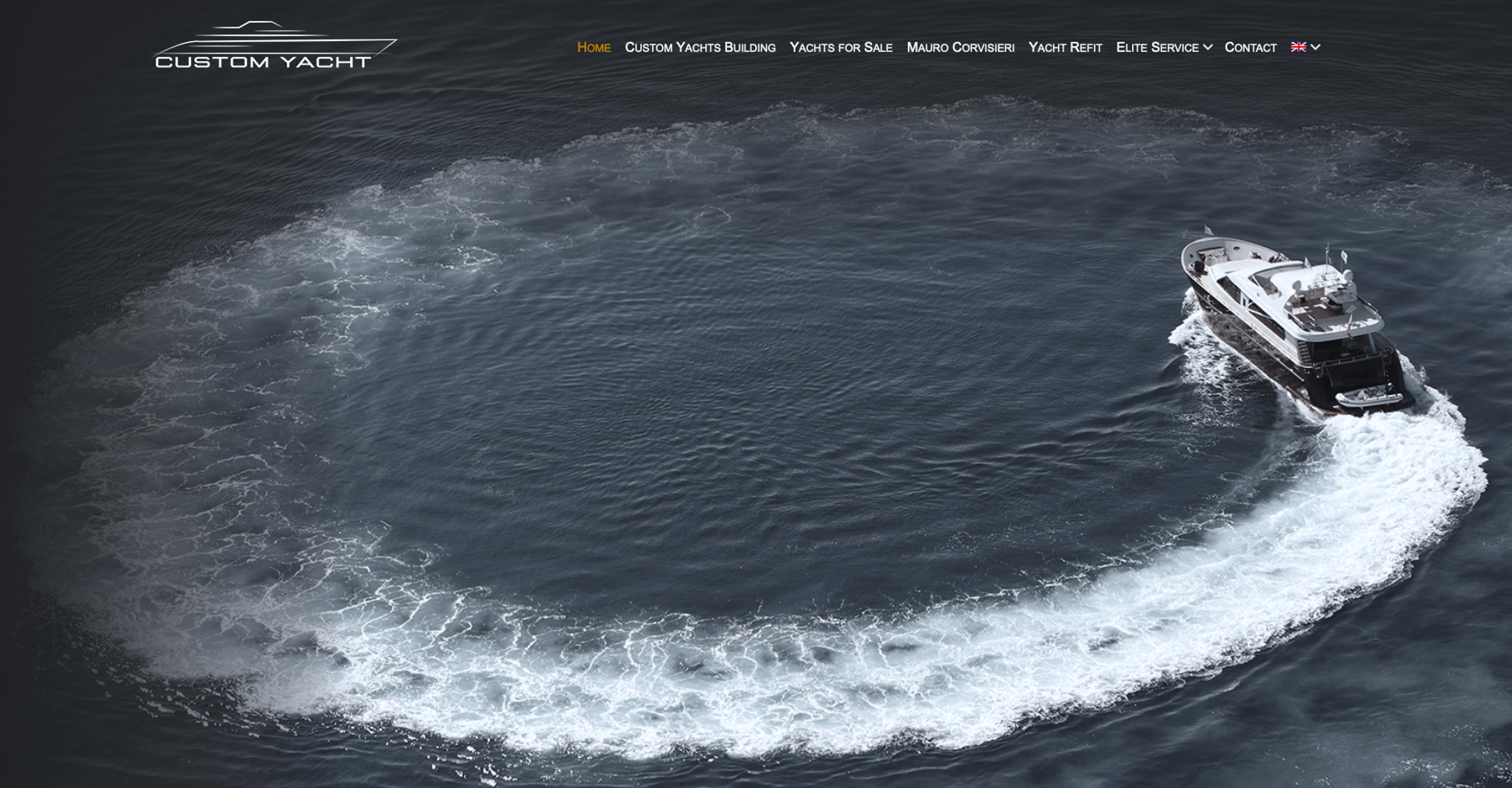Click the calm water inside wake circle
Viewport: 1512px width, 788px height.
coord(763,382)
